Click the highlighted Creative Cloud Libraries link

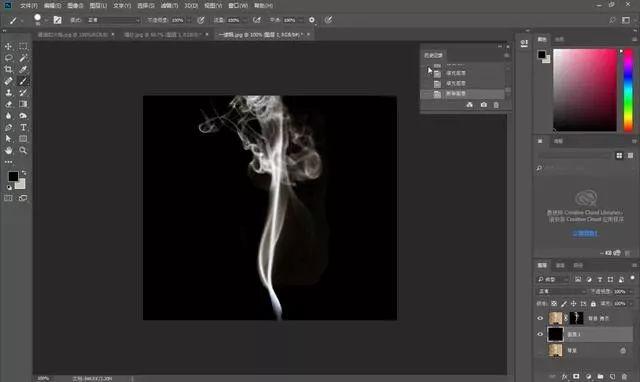click(x=584, y=233)
